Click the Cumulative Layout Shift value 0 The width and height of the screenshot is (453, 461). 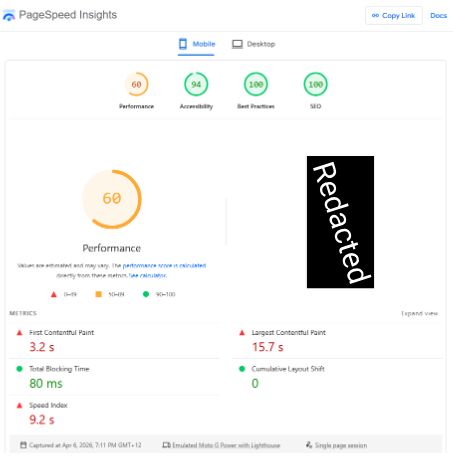coord(255,383)
